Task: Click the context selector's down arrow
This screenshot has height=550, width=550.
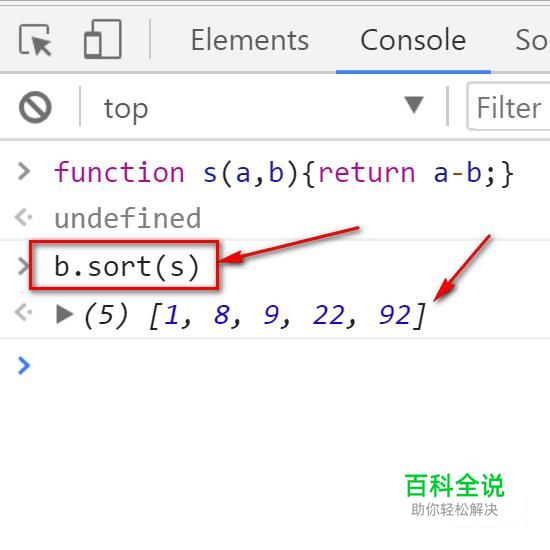Action: pos(414,105)
